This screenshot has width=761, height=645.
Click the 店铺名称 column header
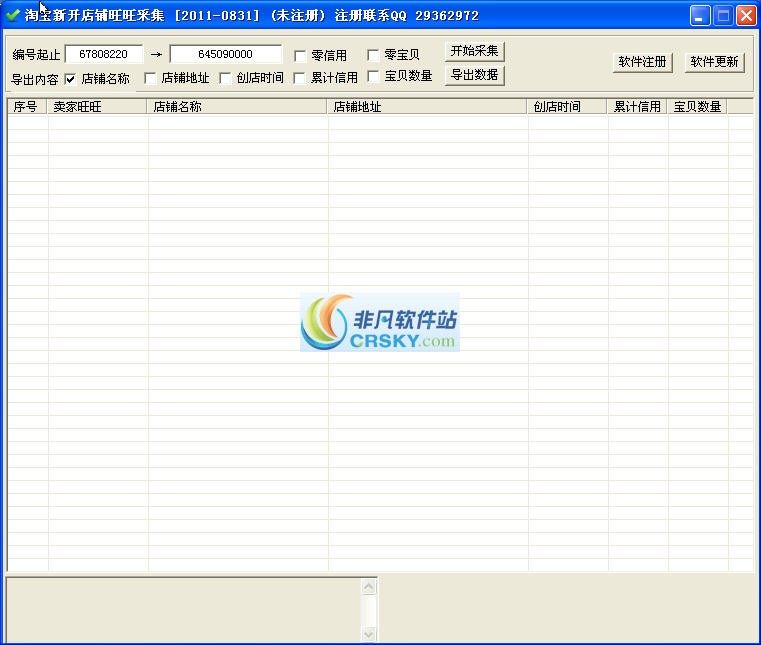(237, 107)
